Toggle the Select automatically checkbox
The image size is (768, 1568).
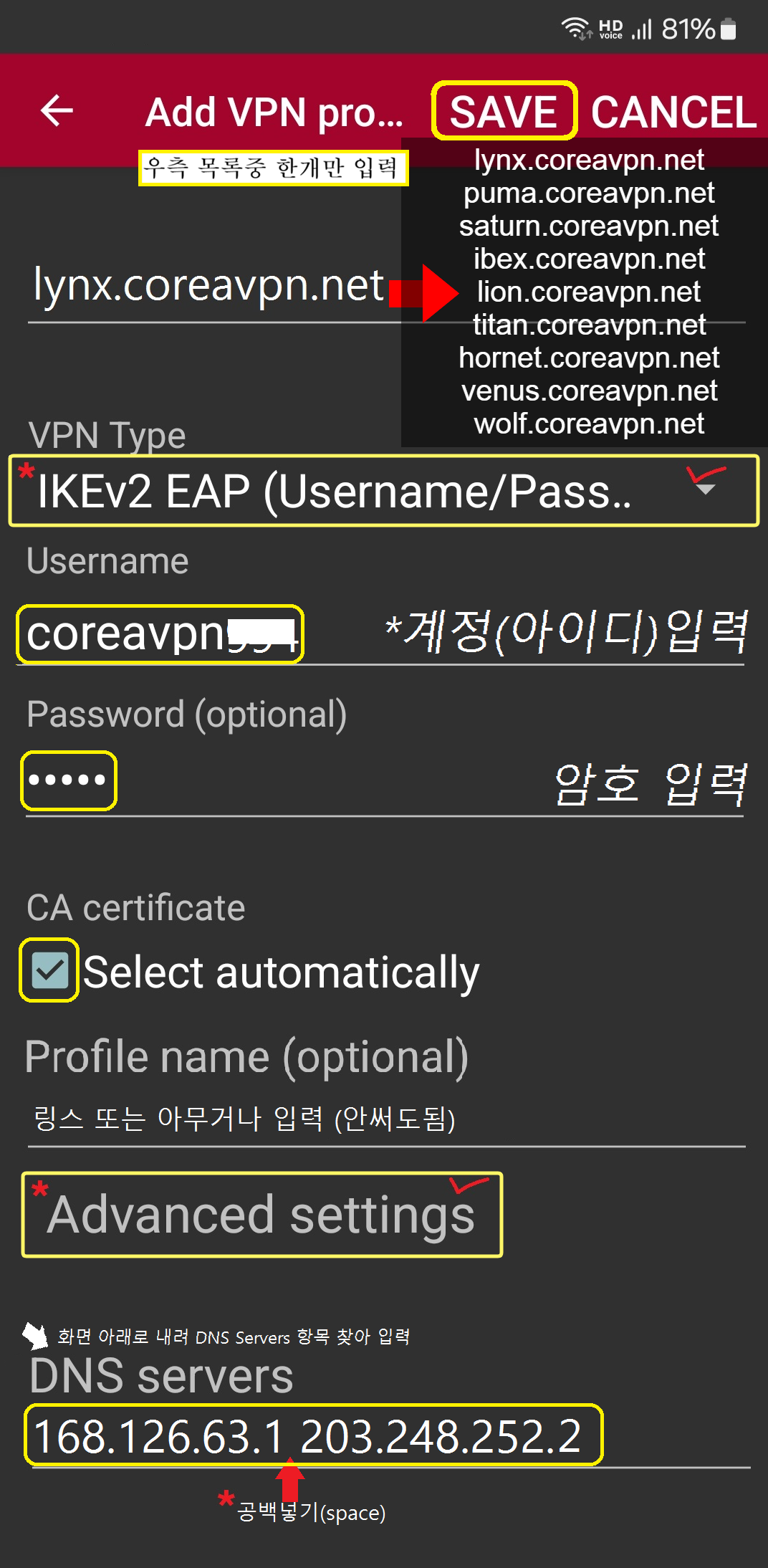click(49, 970)
